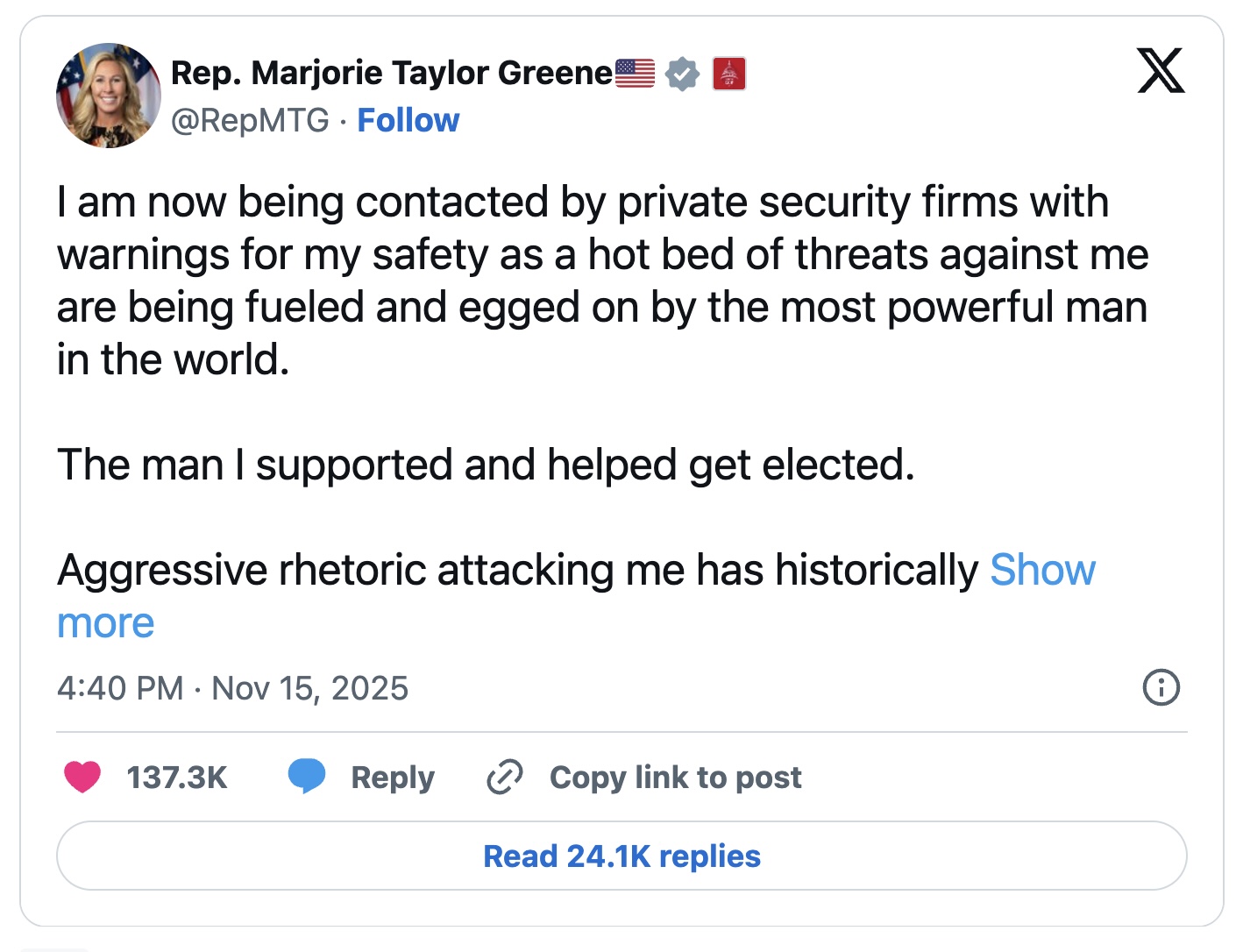
Task: Click the 137.3K like count
Action: tap(176, 778)
